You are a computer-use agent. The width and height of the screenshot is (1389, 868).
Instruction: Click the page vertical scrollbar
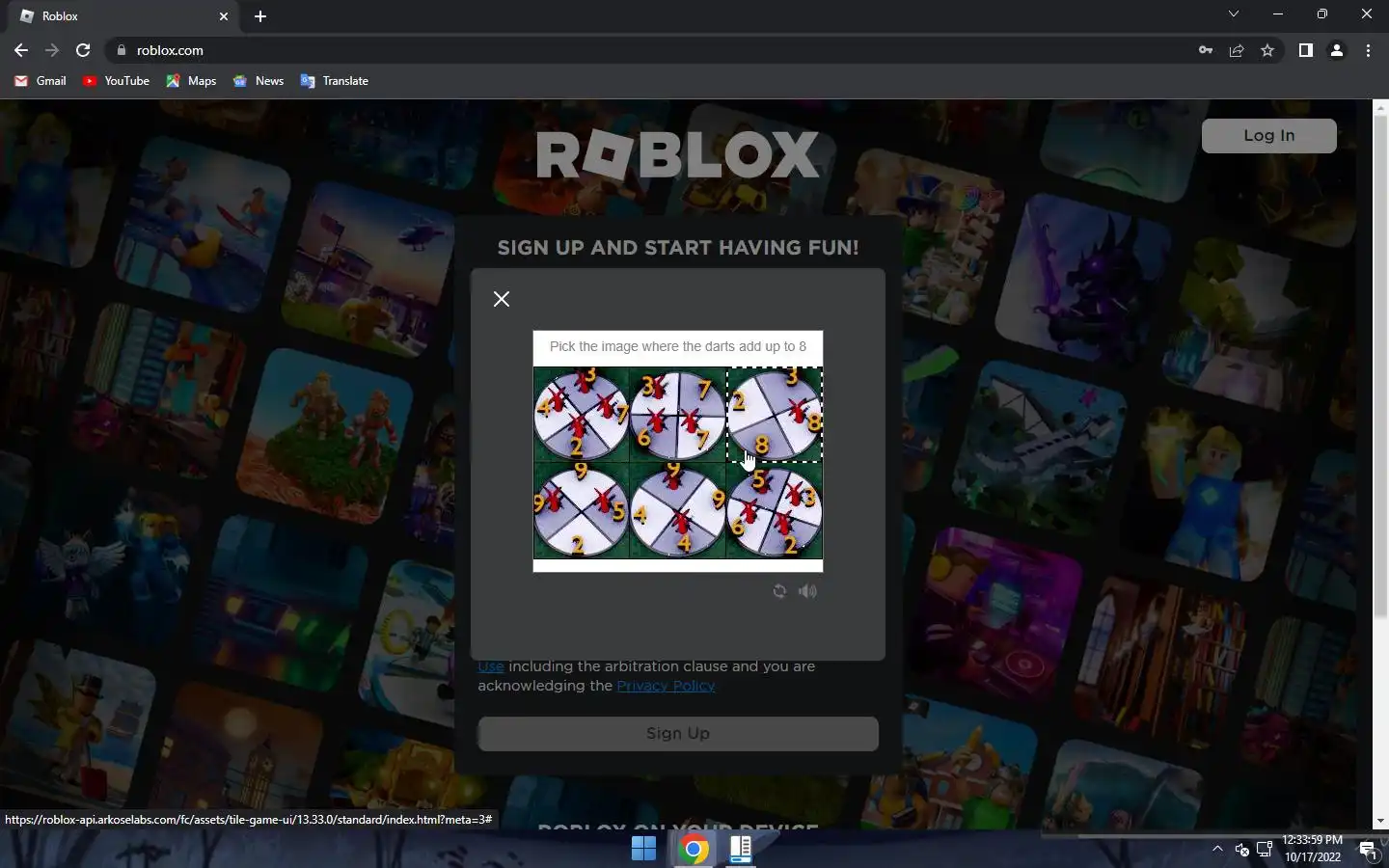(x=1380, y=366)
